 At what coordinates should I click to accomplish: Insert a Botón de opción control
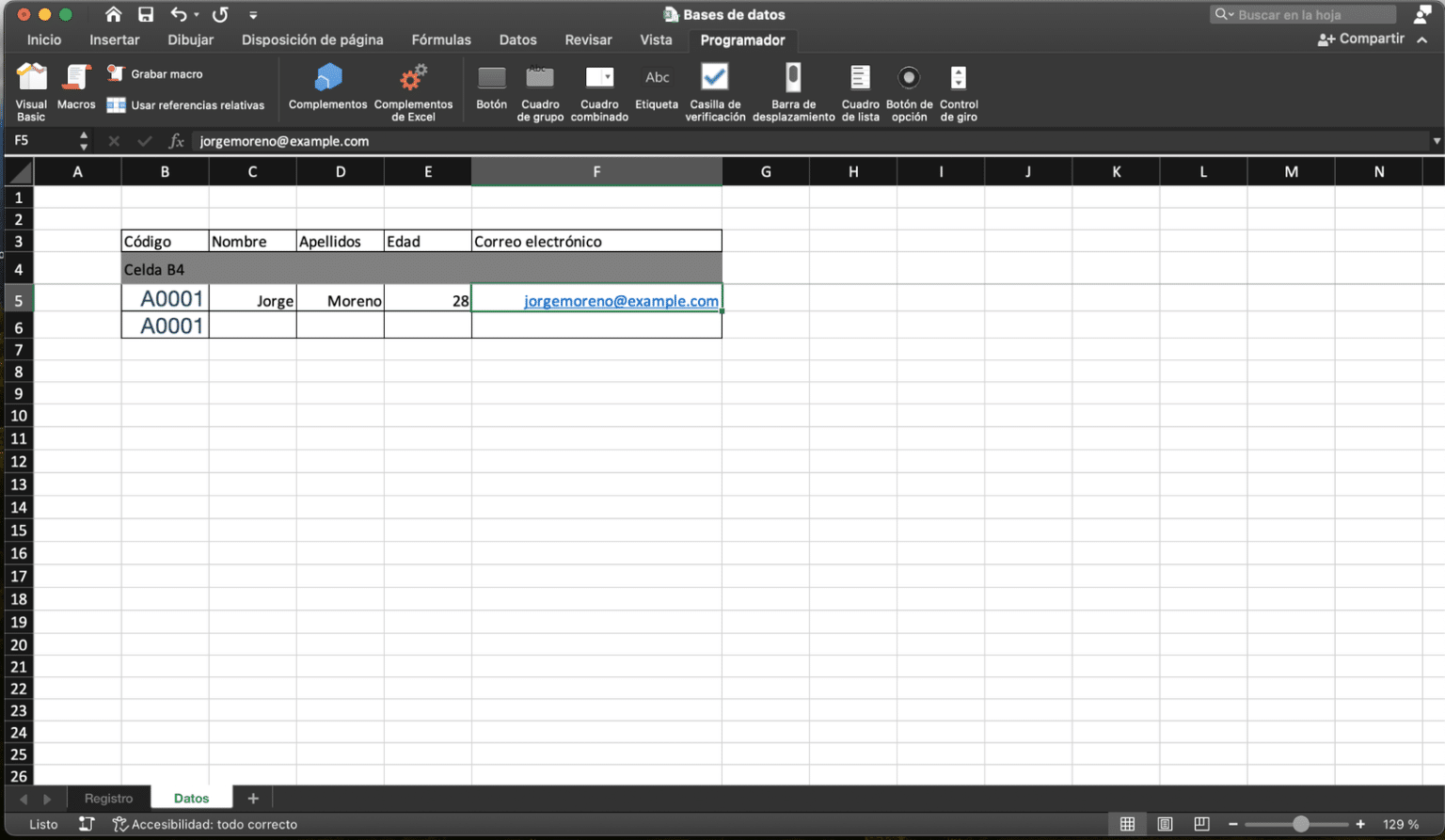909,89
